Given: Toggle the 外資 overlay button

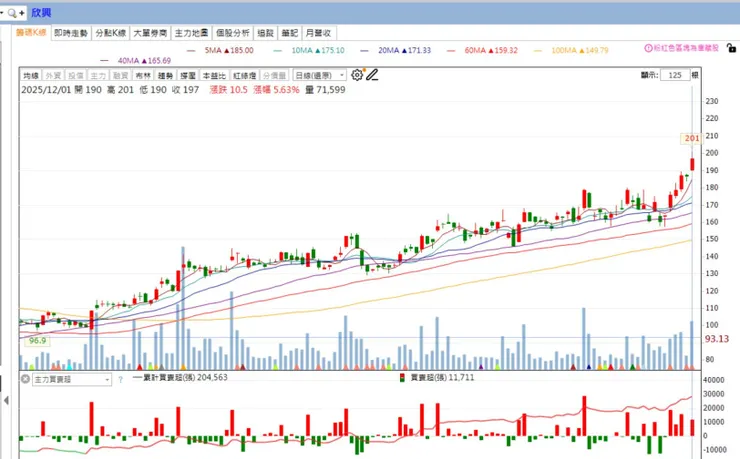Looking at the screenshot, I should (x=53, y=75).
